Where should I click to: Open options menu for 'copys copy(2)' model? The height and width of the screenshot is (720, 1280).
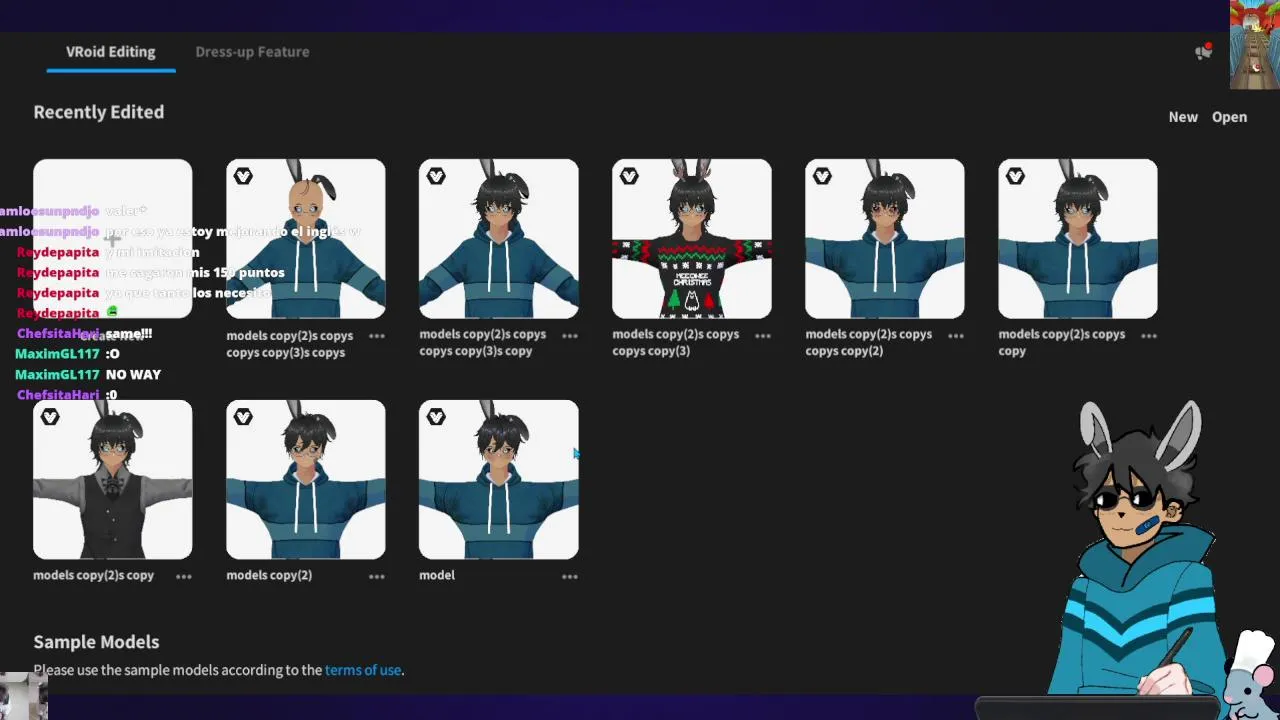pos(956,336)
